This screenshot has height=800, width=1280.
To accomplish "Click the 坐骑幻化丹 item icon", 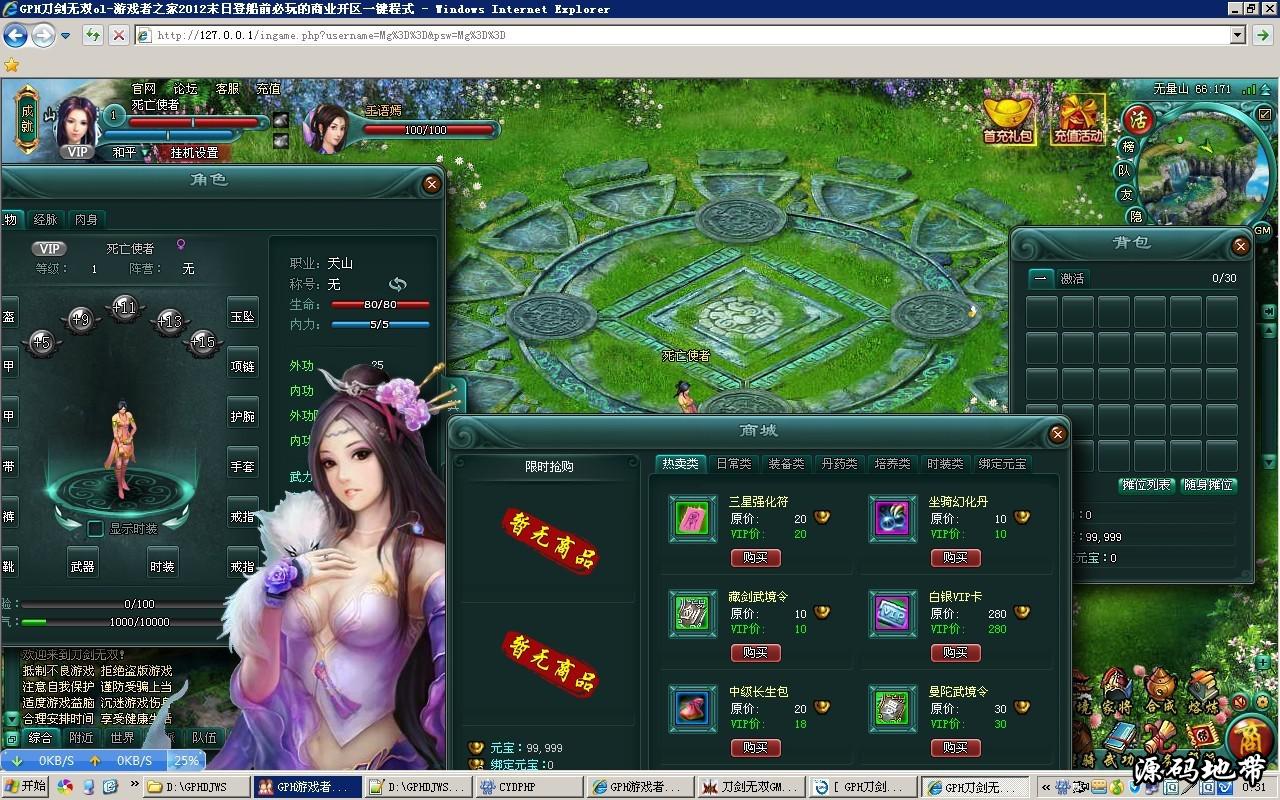I will point(893,519).
